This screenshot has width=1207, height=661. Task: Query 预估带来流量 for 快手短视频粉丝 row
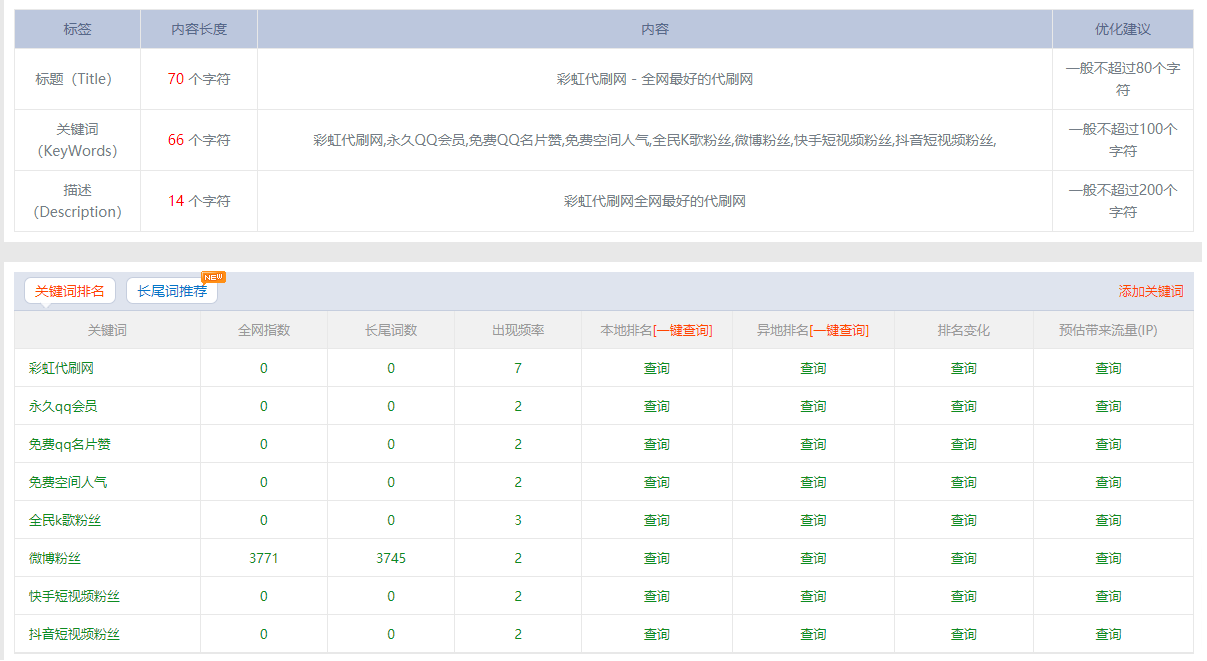tap(1110, 595)
